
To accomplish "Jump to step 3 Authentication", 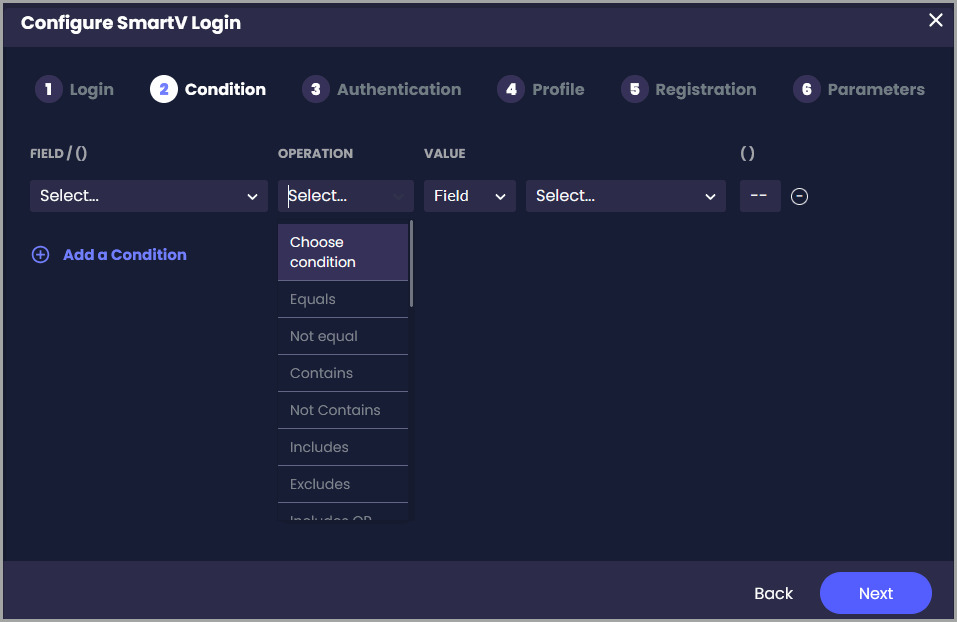I will 381,89.
